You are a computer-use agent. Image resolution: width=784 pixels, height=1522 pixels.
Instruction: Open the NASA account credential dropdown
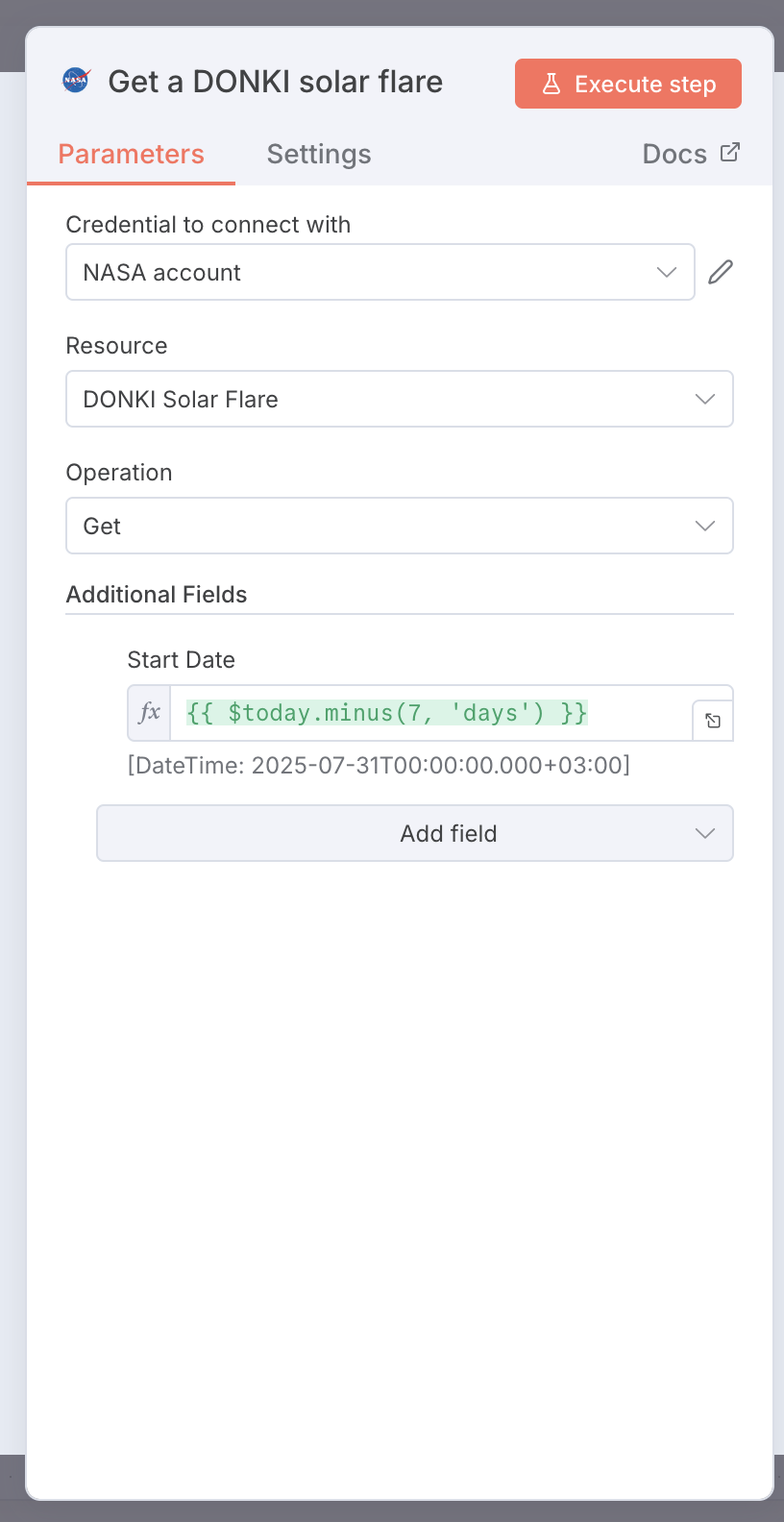380,272
